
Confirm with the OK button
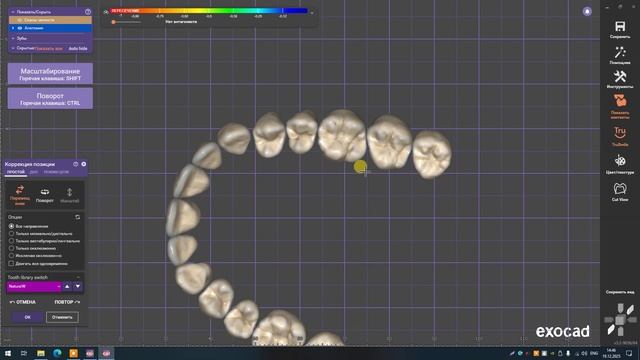point(27,317)
